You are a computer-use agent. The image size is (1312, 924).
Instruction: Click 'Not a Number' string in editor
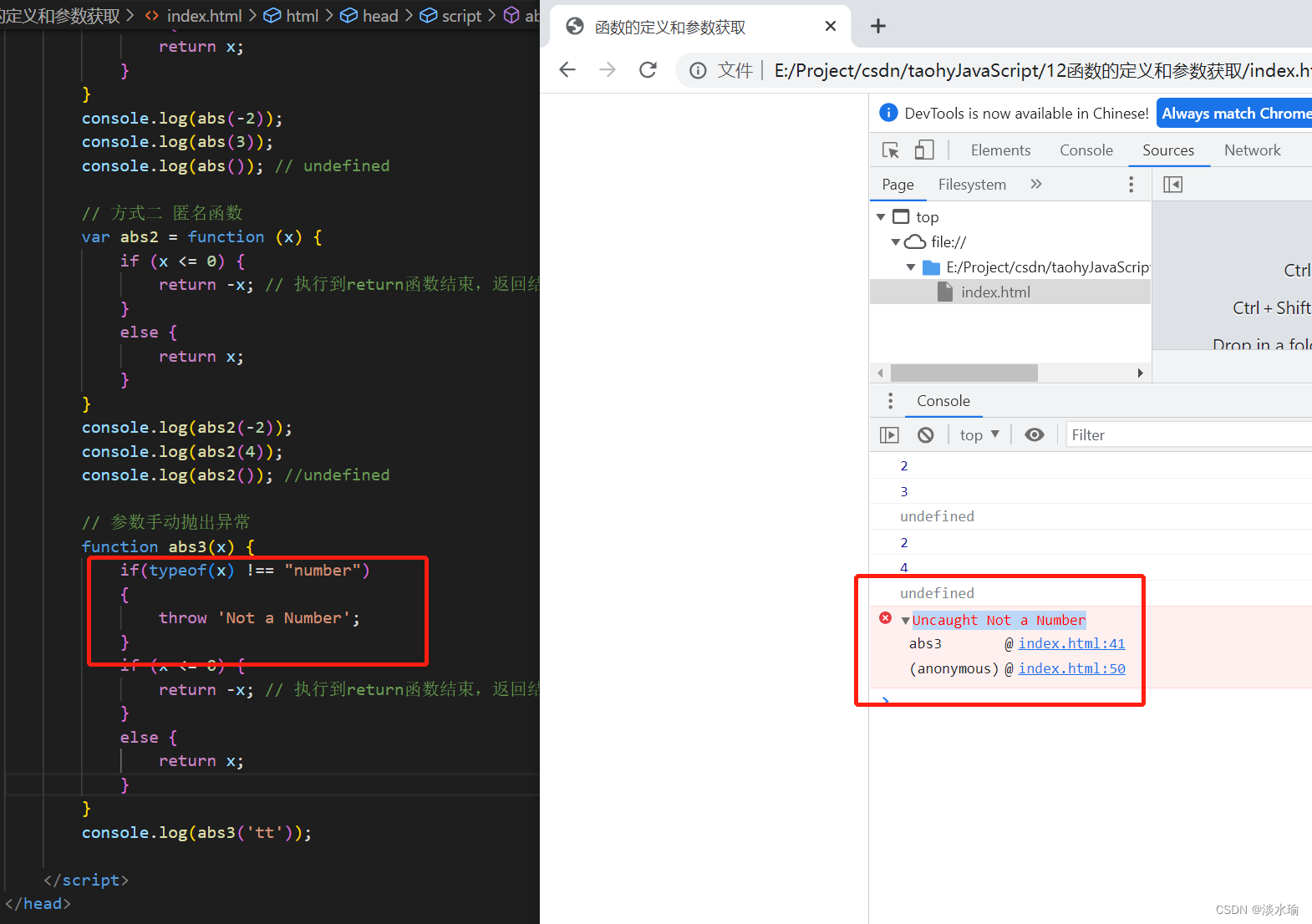284,618
